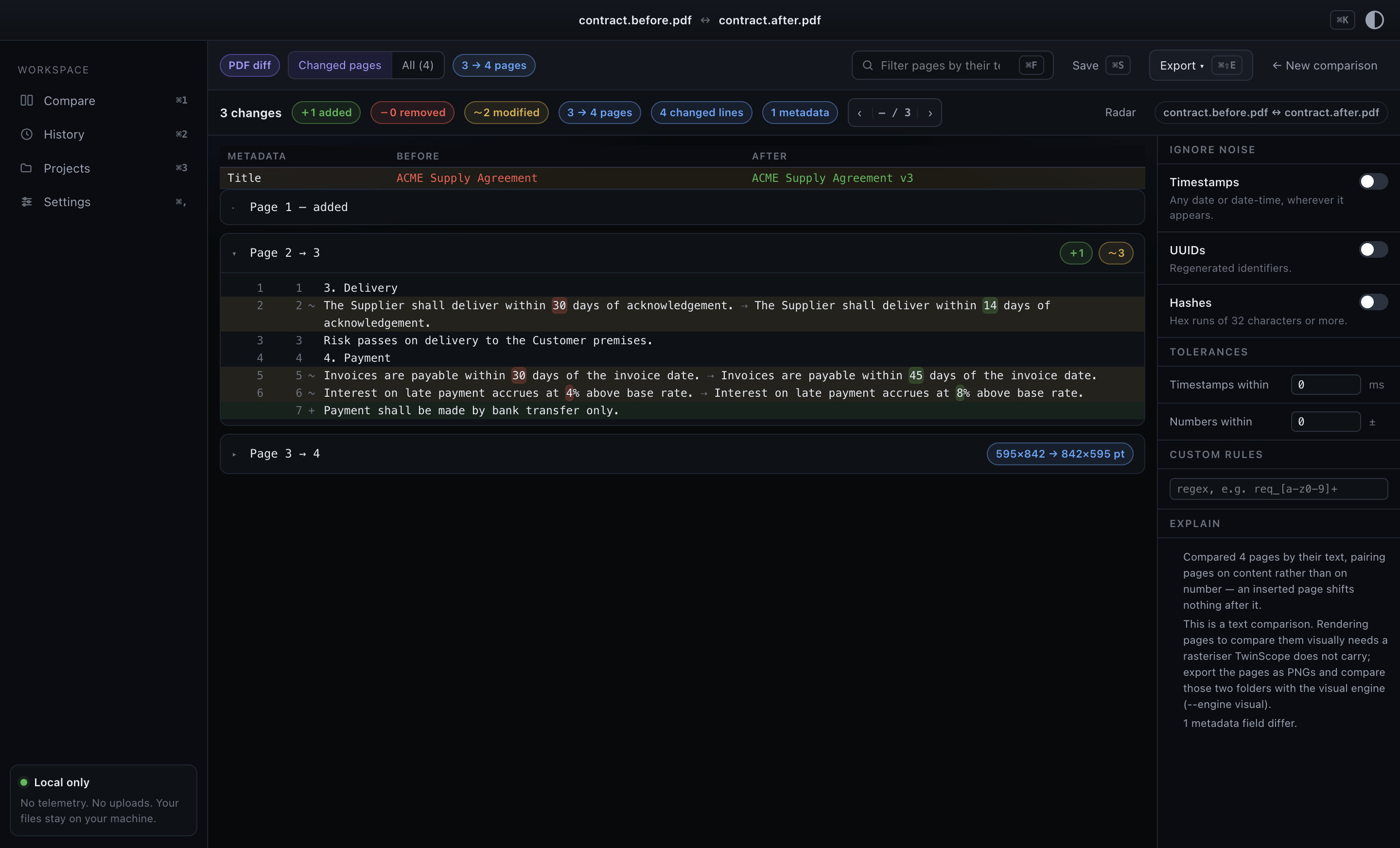Select the Title metadata row label
The image size is (1400, 848).
point(245,178)
